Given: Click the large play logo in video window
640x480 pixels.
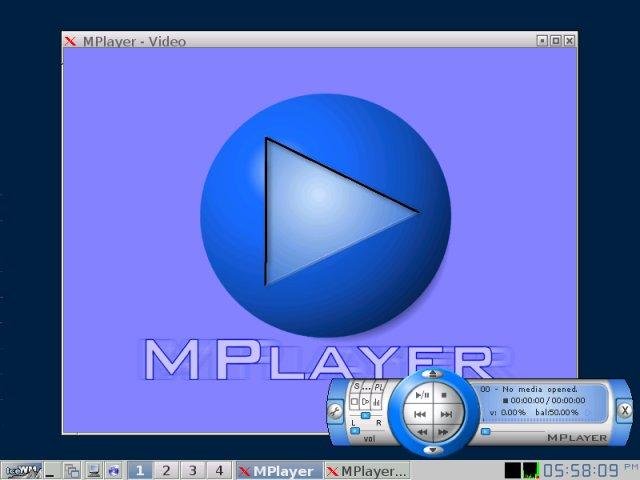Looking at the screenshot, I should pos(325,215).
